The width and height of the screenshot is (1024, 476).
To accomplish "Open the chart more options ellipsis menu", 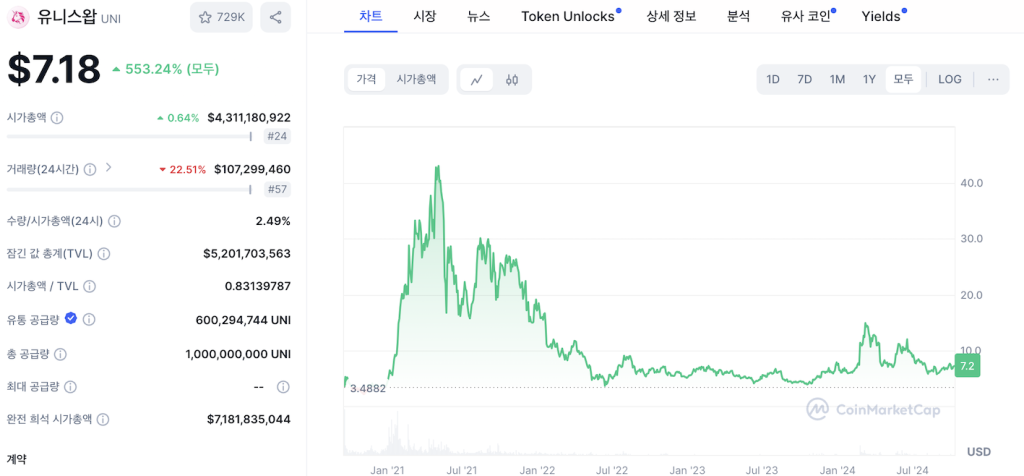I will pyautogui.click(x=993, y=80).
